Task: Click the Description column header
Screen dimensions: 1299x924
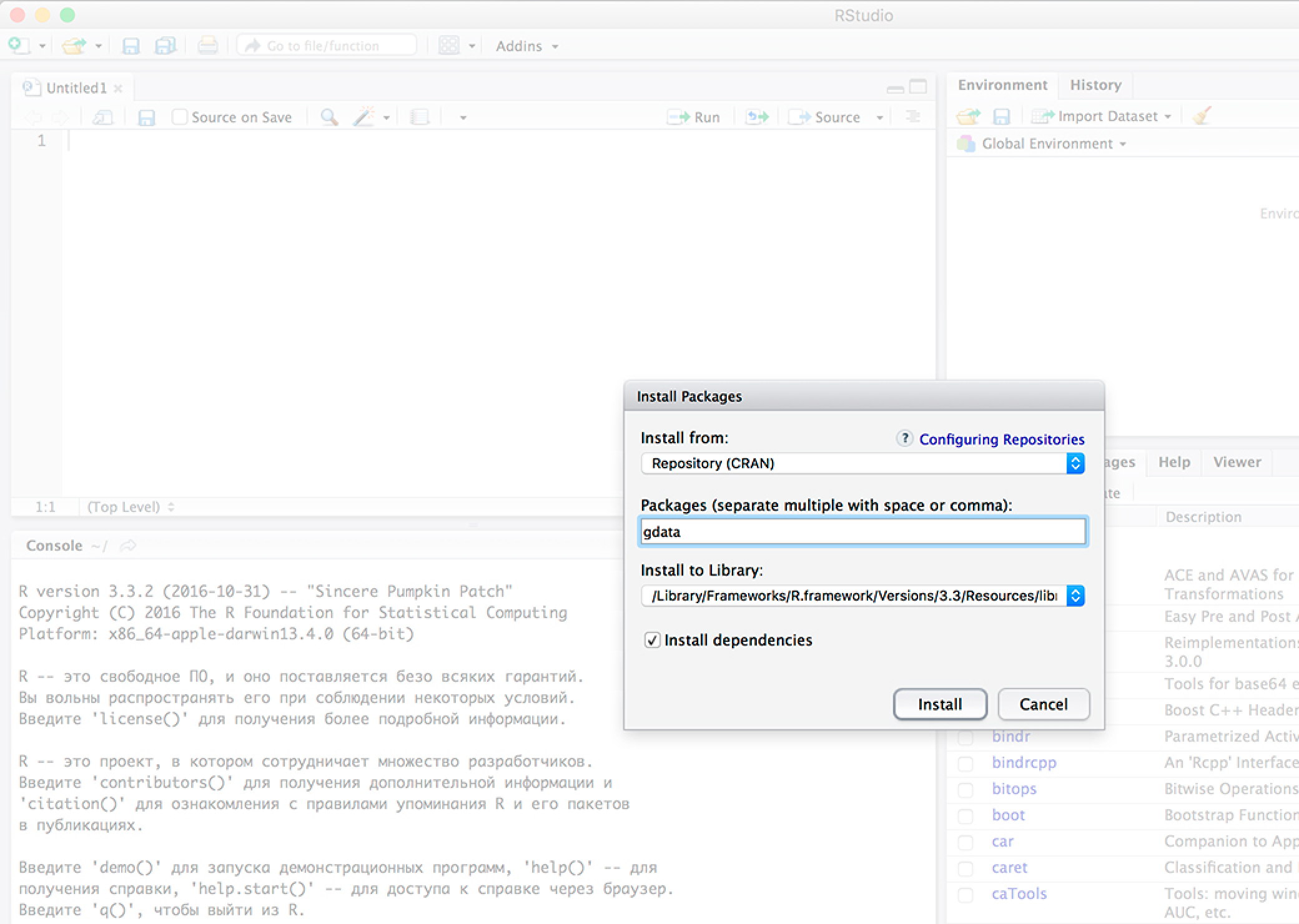Action: pyautogui.click(x=1203, y=517)
